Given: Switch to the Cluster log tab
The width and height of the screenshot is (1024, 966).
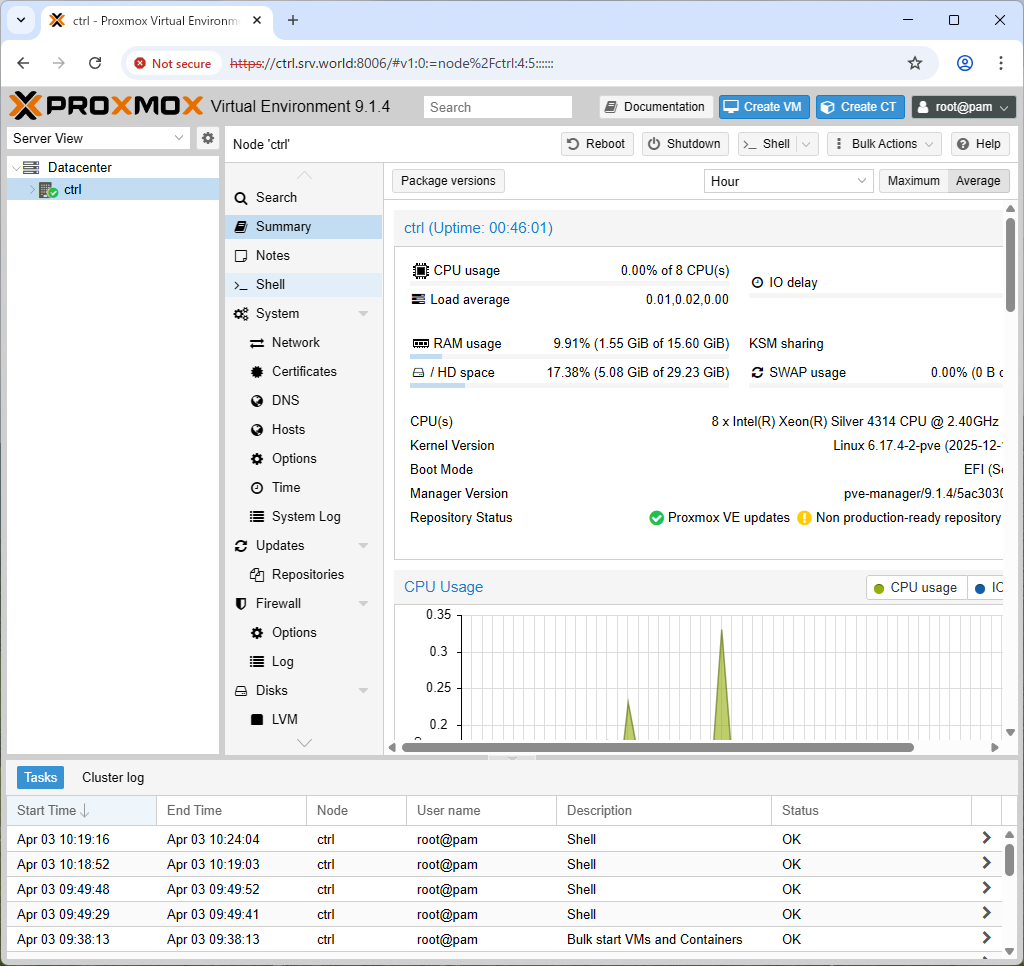Looking at the screenshot, I should (x=113, y=777).
